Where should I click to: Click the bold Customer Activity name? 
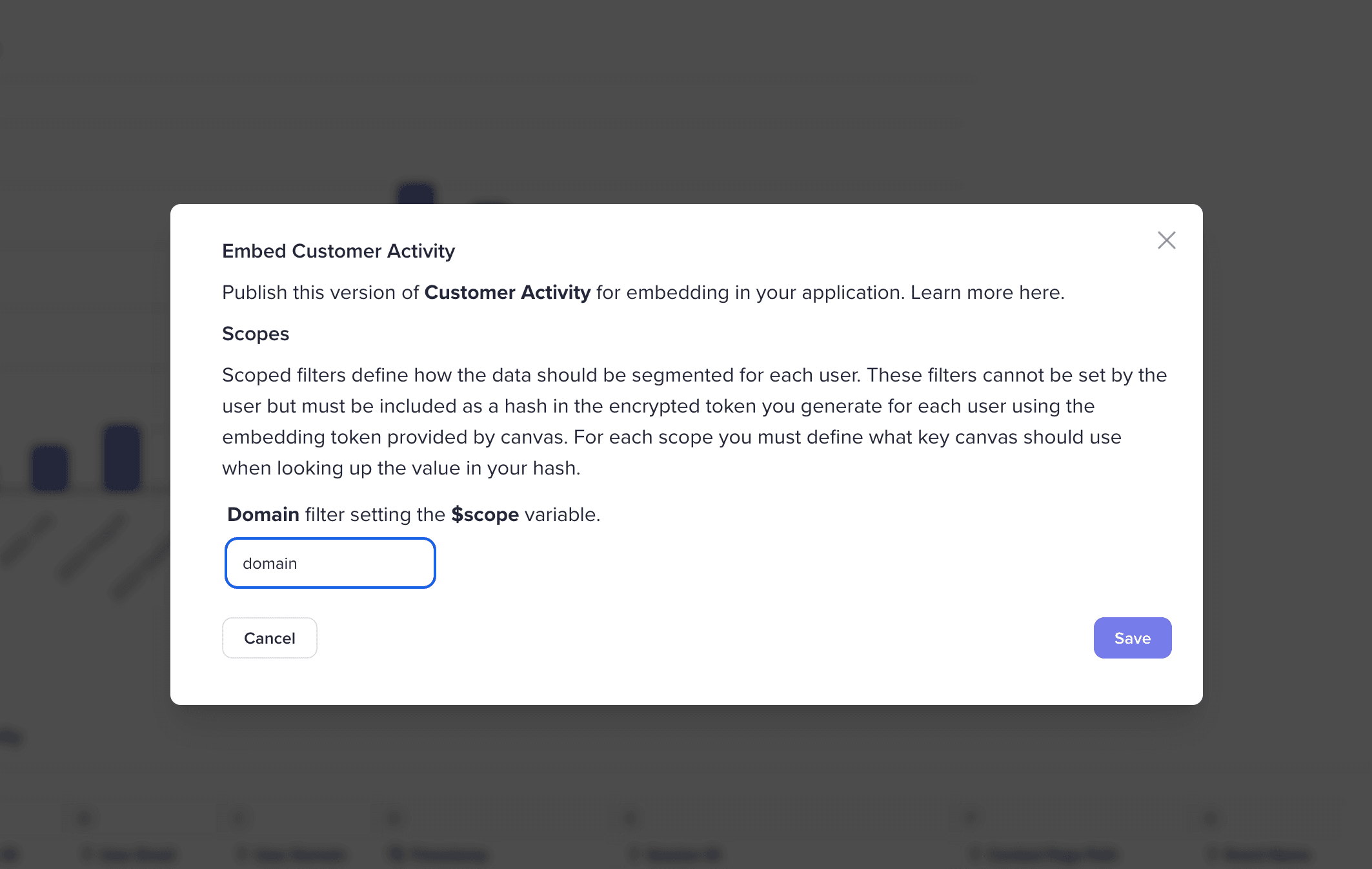(x=507, y=292)
